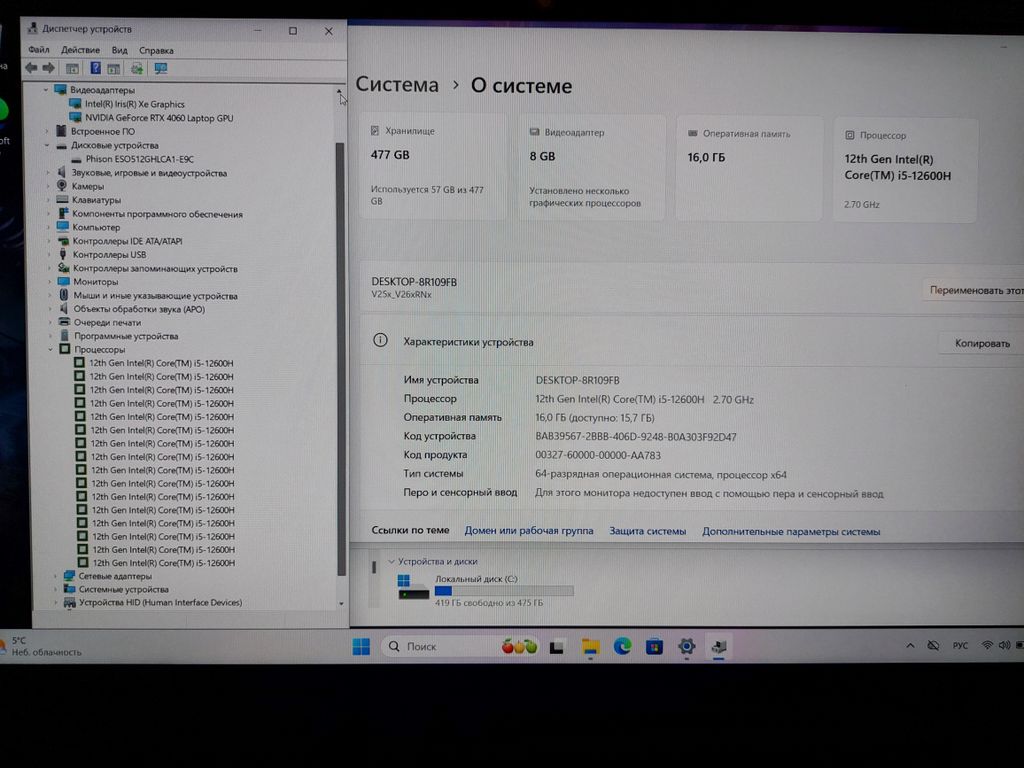Open Microsoft Store from the taskbar

654,647
